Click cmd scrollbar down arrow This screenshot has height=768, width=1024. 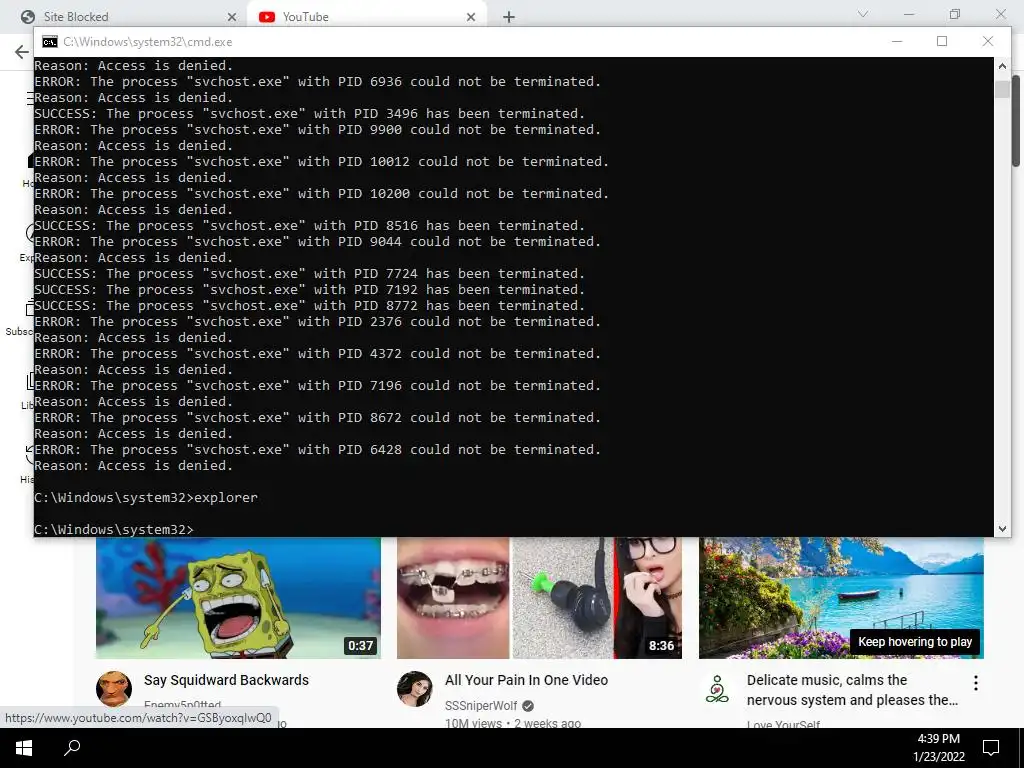pos(1002,529)
